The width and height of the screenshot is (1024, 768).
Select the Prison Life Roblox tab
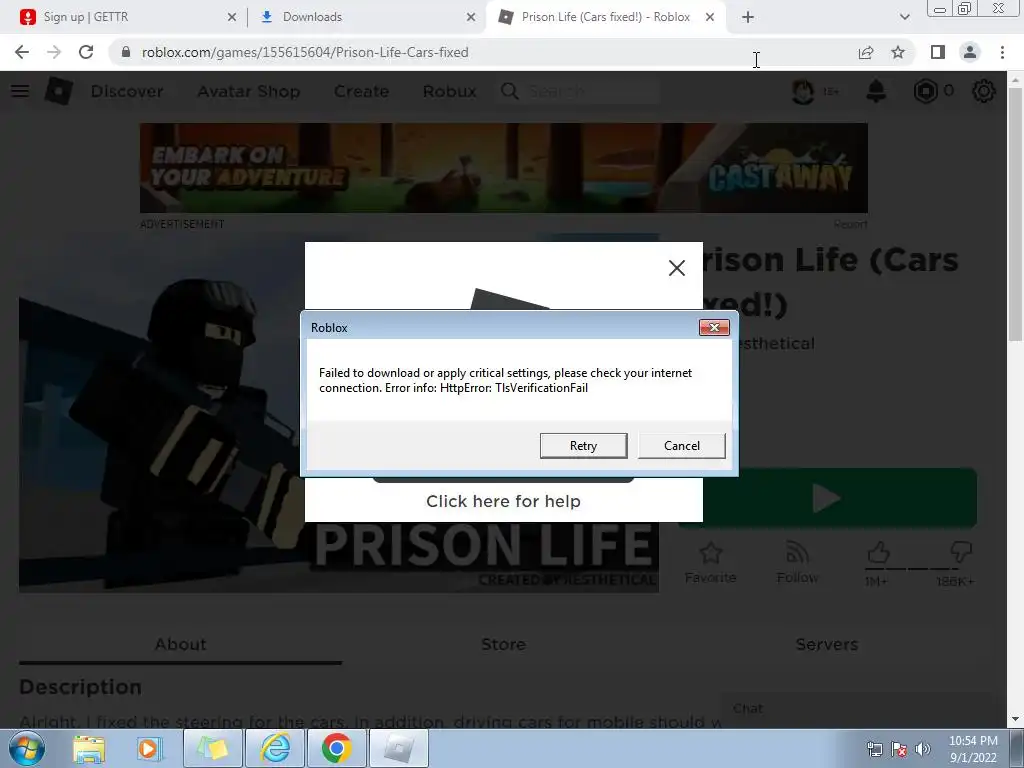[604, 17]
